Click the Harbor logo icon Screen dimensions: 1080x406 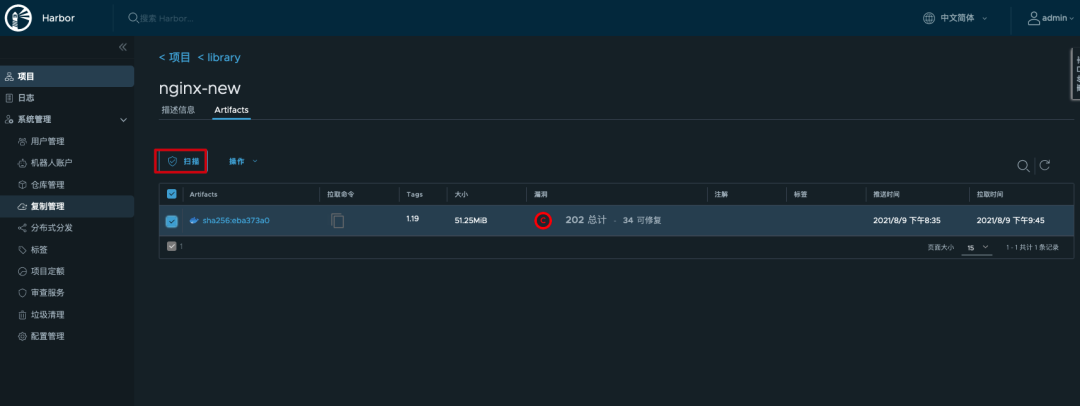pos(17,18)
